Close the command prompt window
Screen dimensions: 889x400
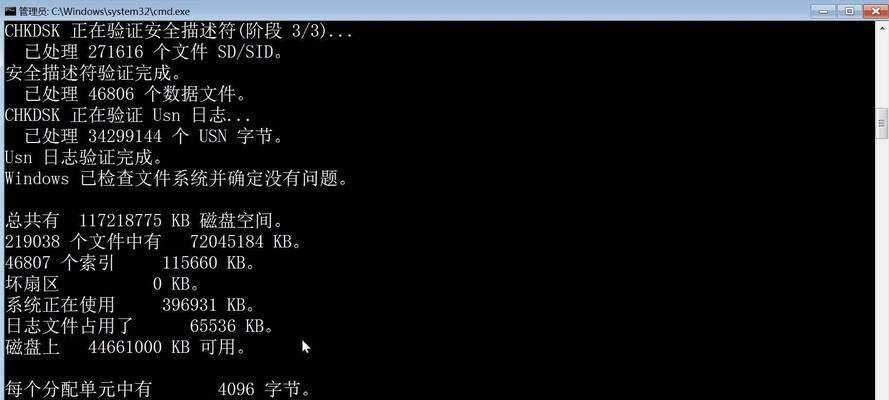tap(875, 11)
